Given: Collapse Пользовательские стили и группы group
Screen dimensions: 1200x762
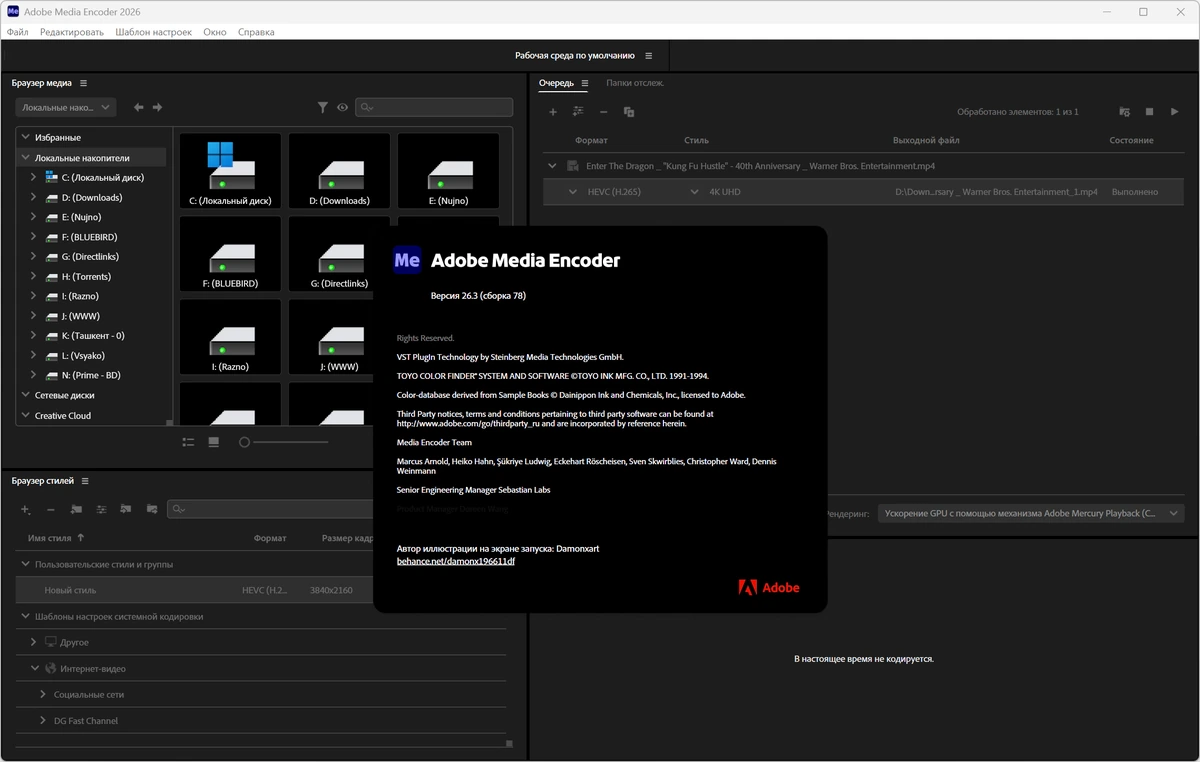Looking at the screenshot, I should 26,564.
